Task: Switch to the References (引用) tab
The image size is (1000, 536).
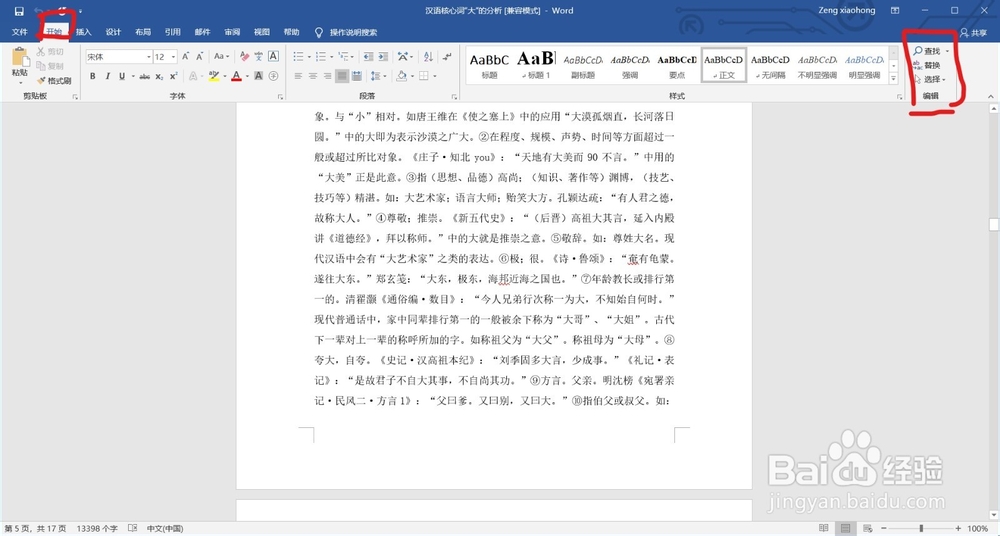Action: point(173,32)
